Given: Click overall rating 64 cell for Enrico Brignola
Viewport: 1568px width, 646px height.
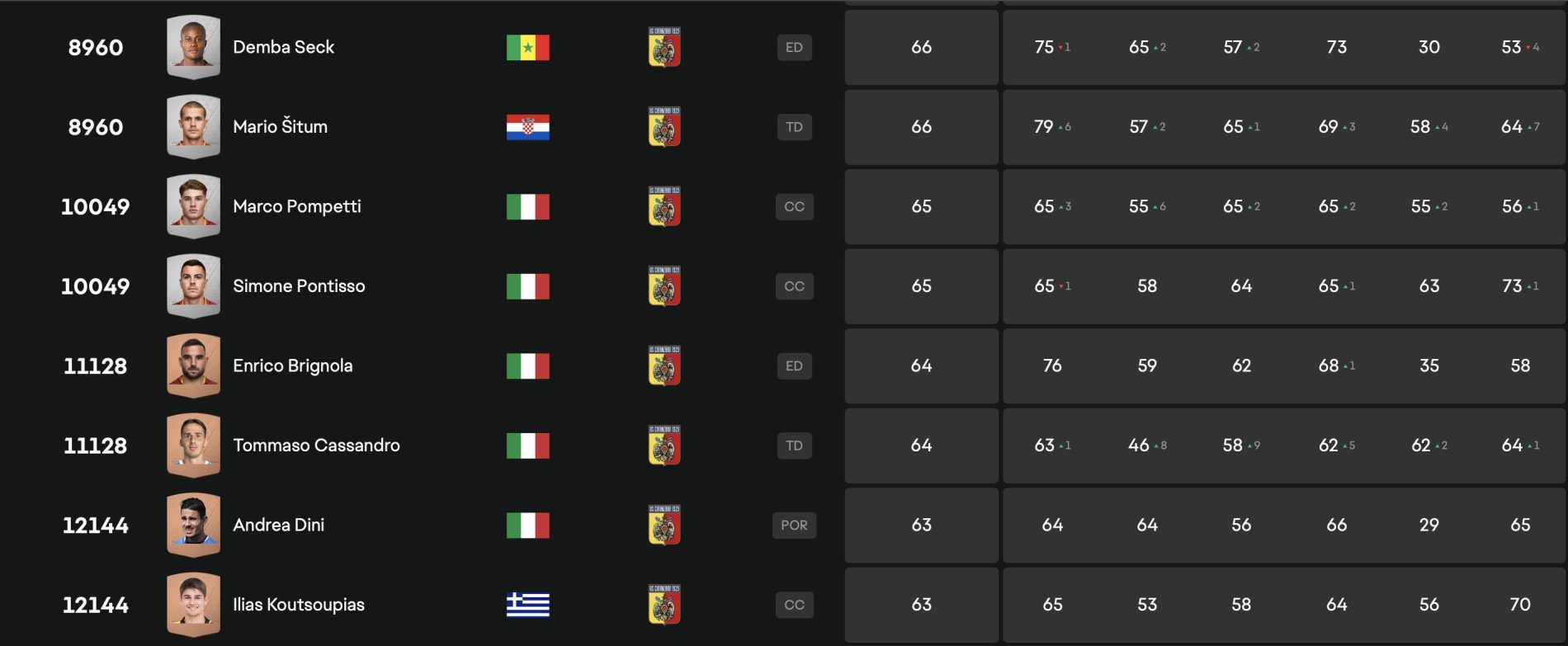Looking at the screenshot, I should click(921, 366).
